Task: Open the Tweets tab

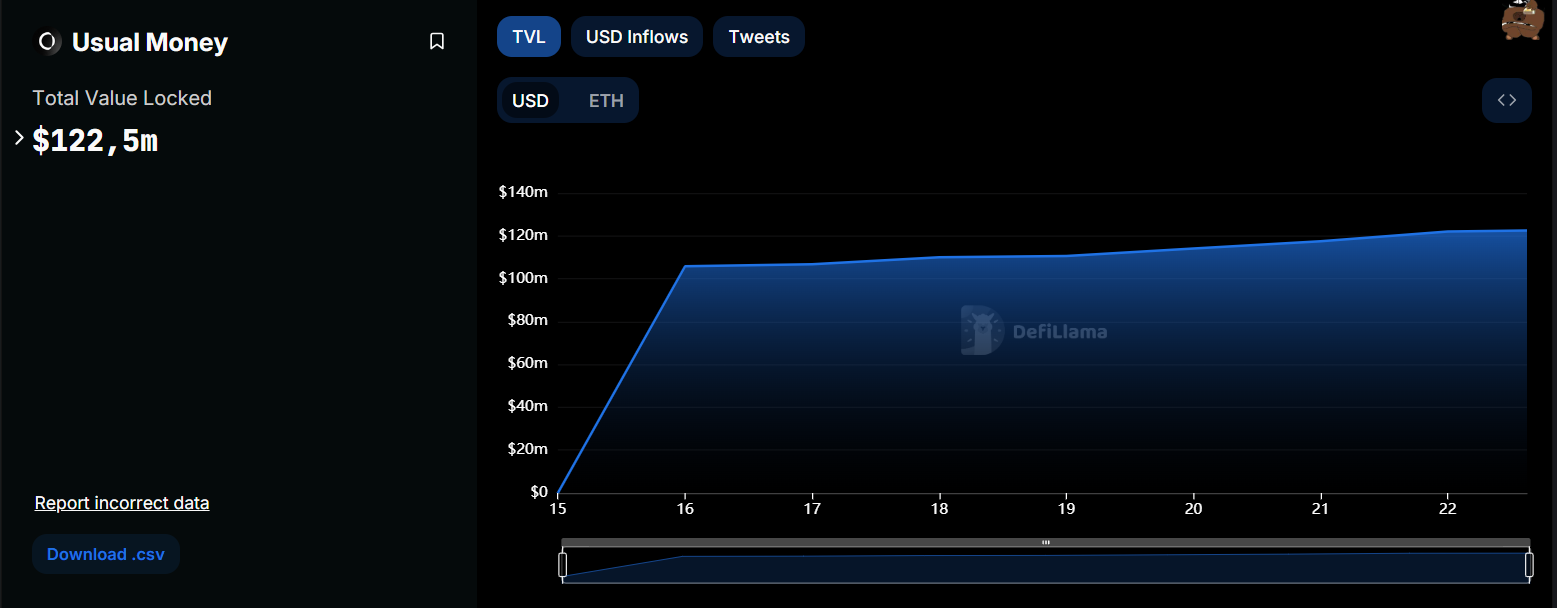Action: pyautogui.click(x=758, y=36)
